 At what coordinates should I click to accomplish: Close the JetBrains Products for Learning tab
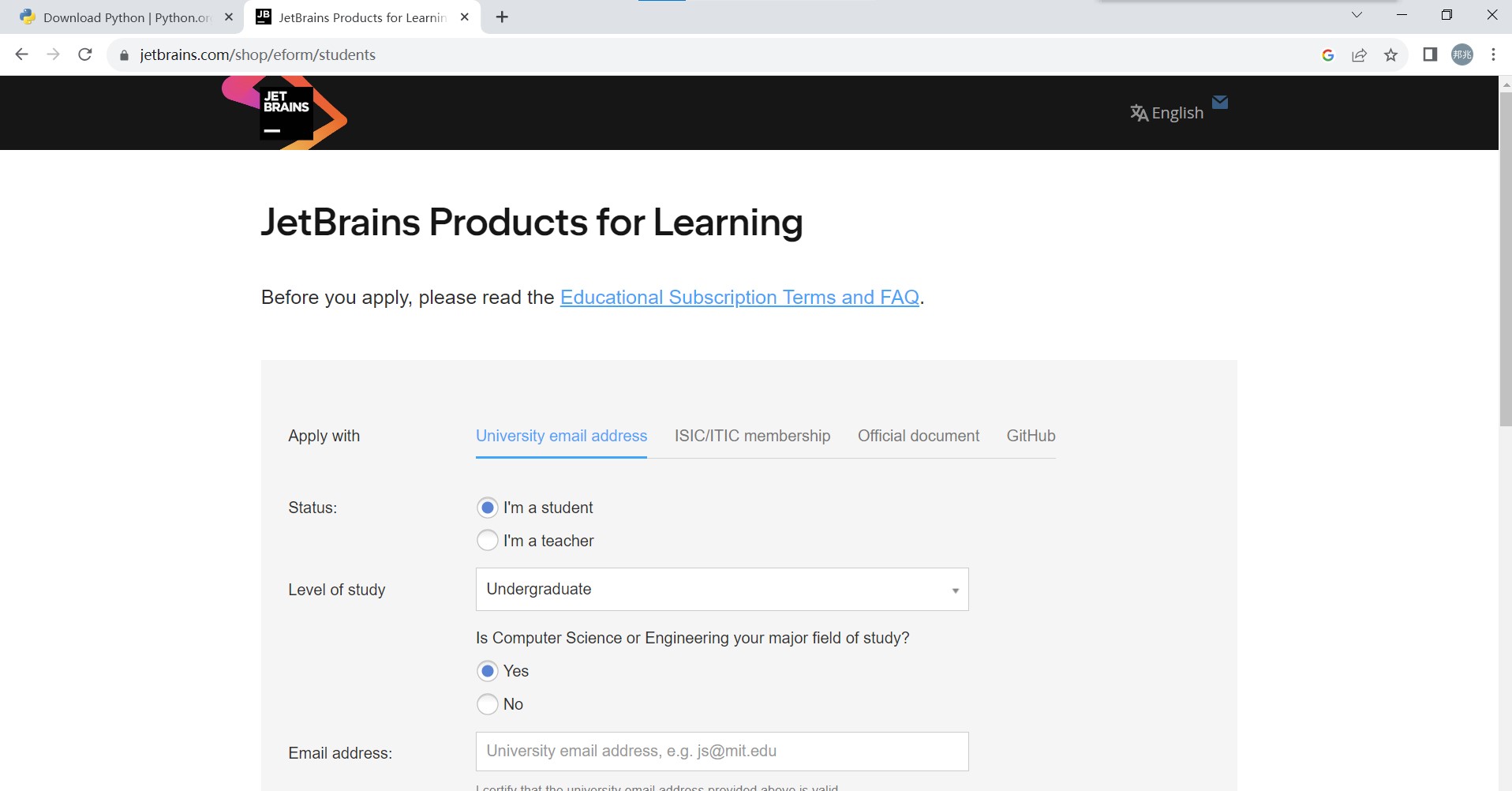point(465,17)
